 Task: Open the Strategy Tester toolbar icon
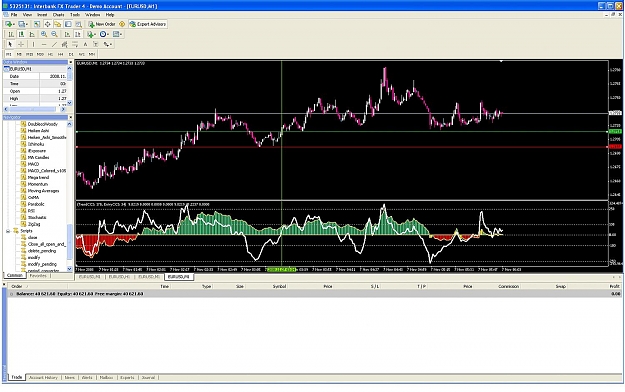click(x=79, y=24)
